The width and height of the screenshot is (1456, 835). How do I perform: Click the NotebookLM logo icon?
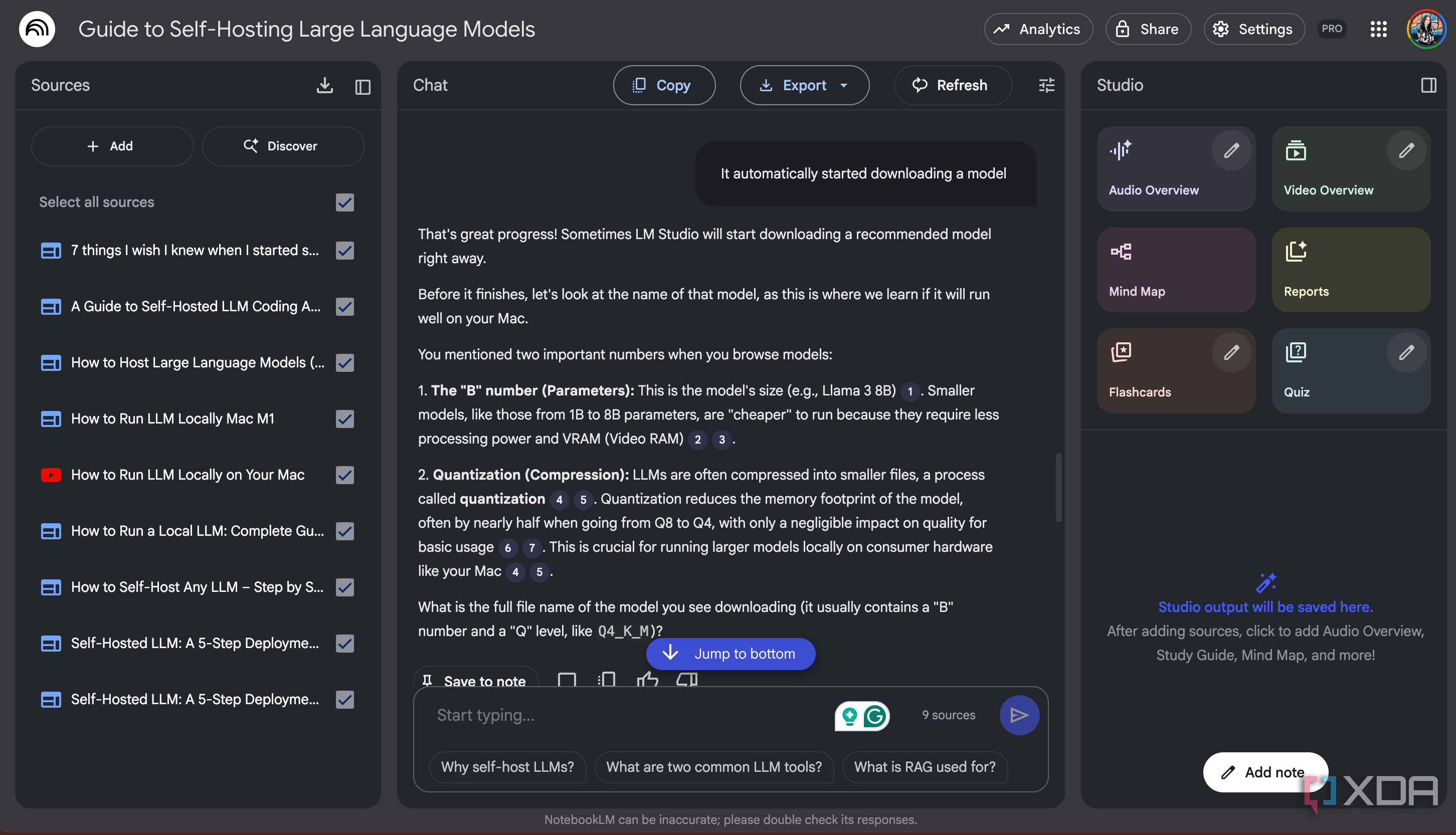click(37, 29)
